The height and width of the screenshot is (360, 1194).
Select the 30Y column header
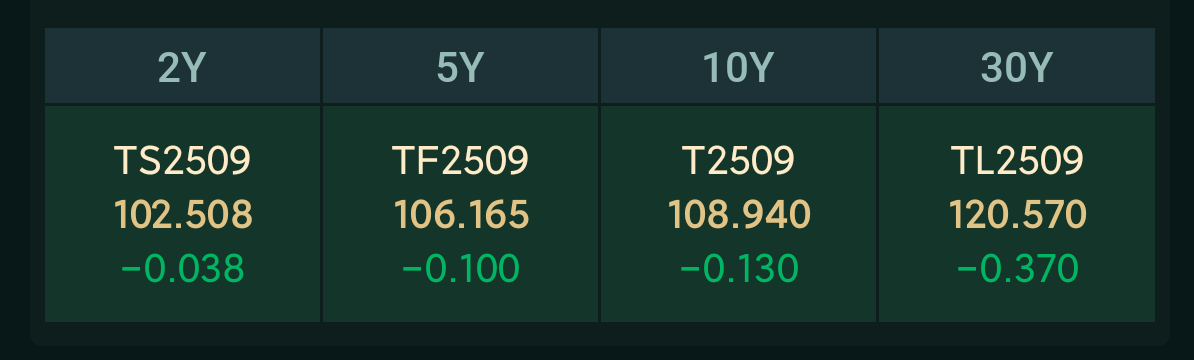tap(1017, 65)
